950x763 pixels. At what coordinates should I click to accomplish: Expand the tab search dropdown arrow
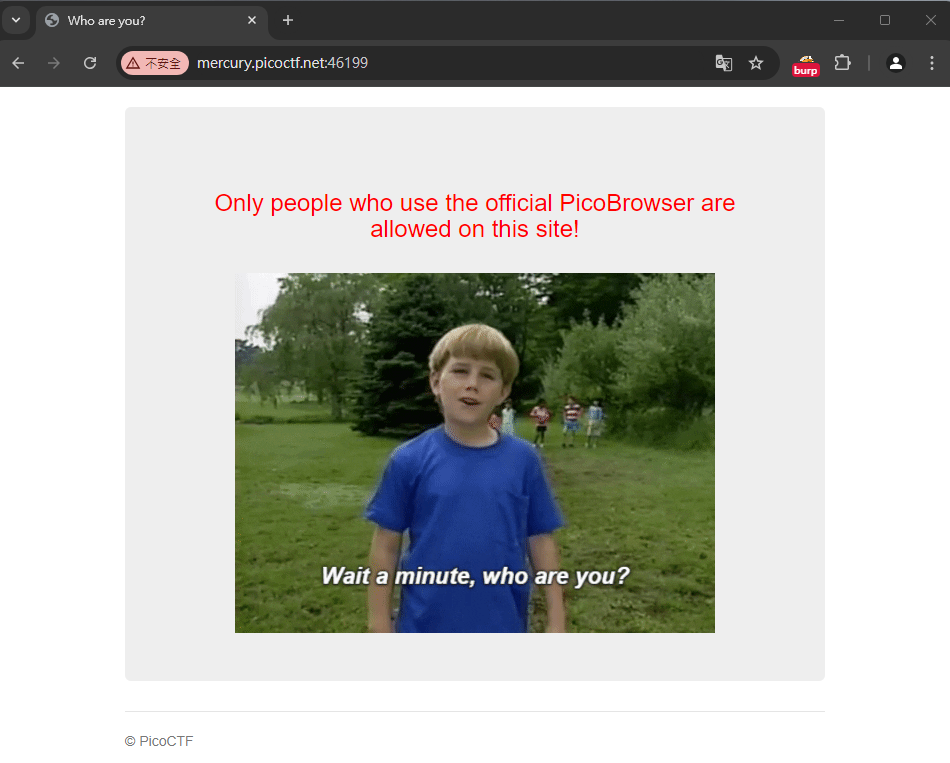tap(16, 20)
